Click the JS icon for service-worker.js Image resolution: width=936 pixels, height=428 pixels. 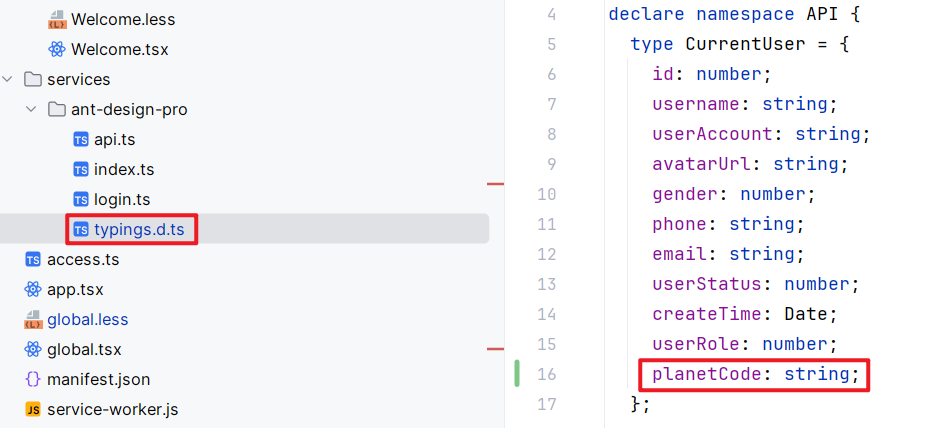(33, 410)
